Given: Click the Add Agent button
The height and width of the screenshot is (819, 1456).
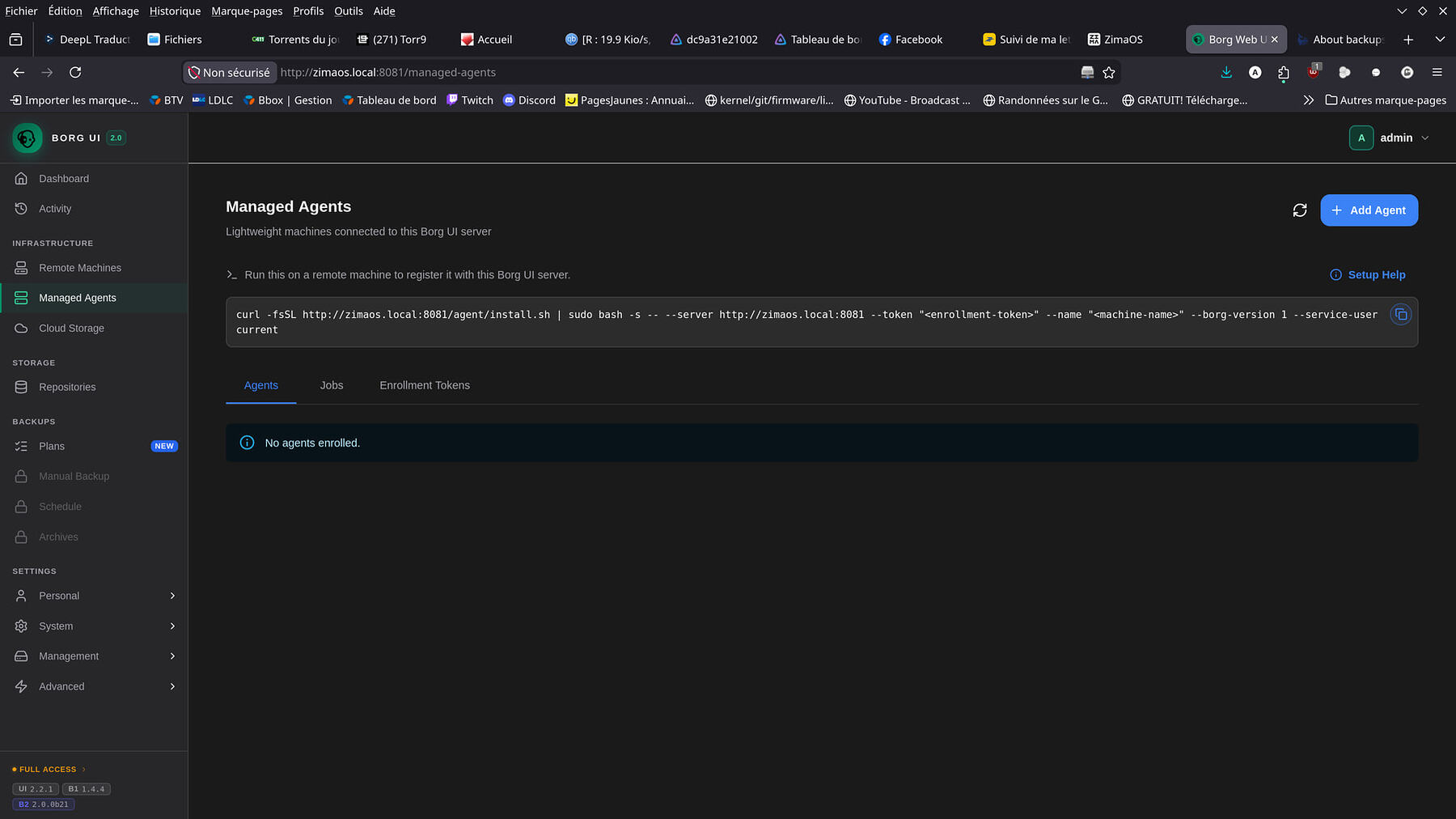Looking at the screenshot, I should [x=1369, y=210].
